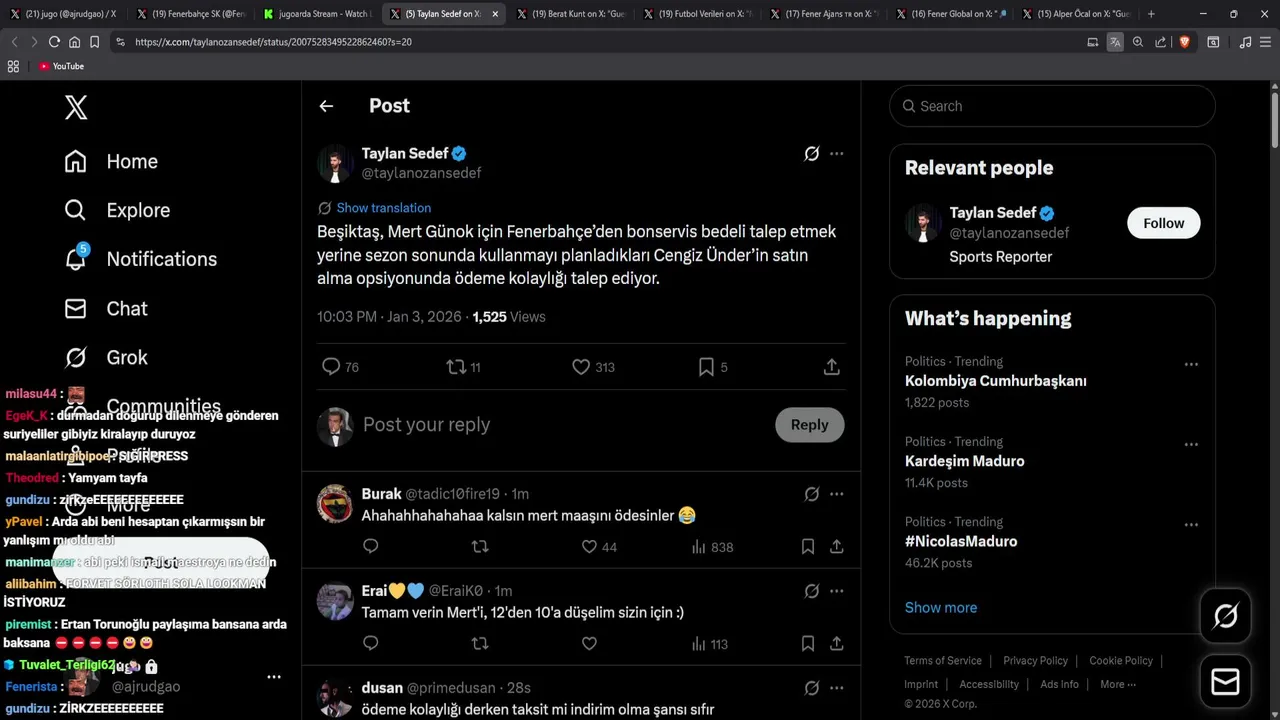Image resolution: width=1280 pixels, height=720 pixels.
Task: Open Chat from the sidebar
Action: [x=106, y=308]
